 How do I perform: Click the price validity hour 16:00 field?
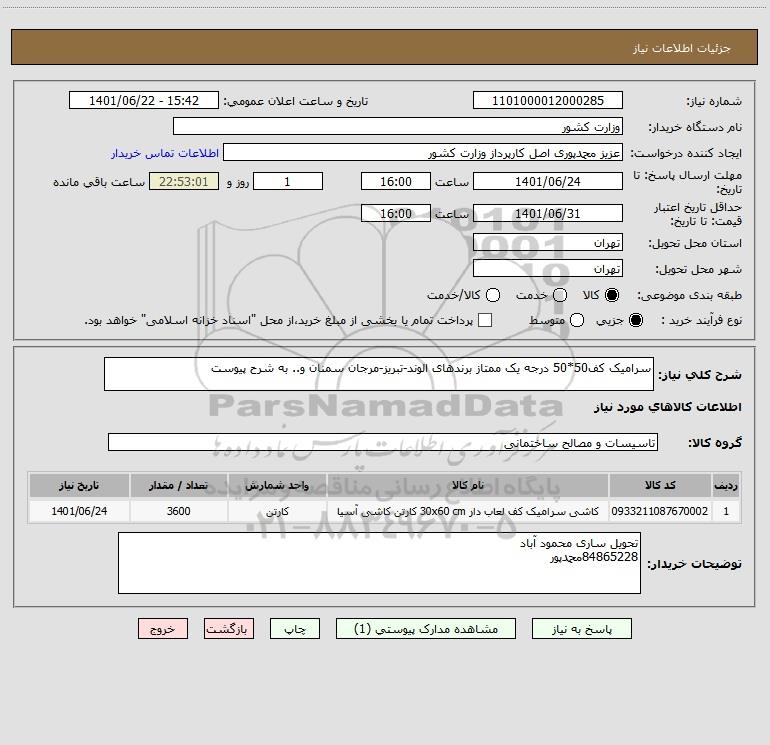(396, 213)
